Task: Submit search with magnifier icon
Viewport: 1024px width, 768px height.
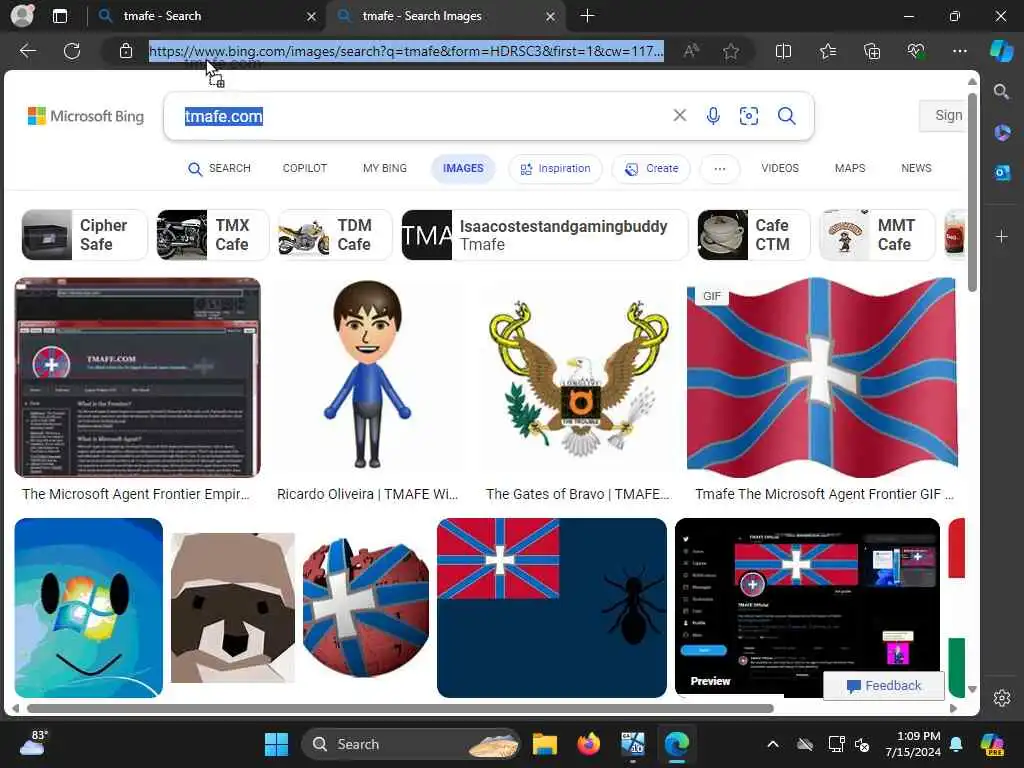Action: [x=786, y=116]
